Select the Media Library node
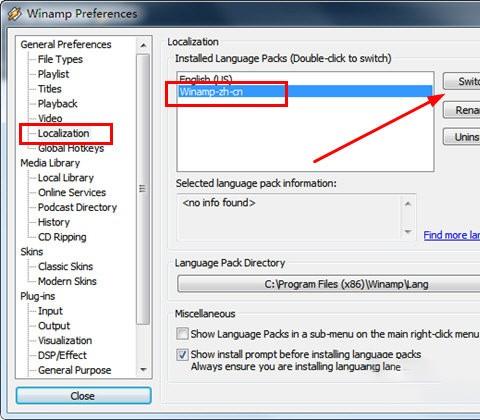The height and width of the screenshot is (420, 480). [x=50, y=163]
